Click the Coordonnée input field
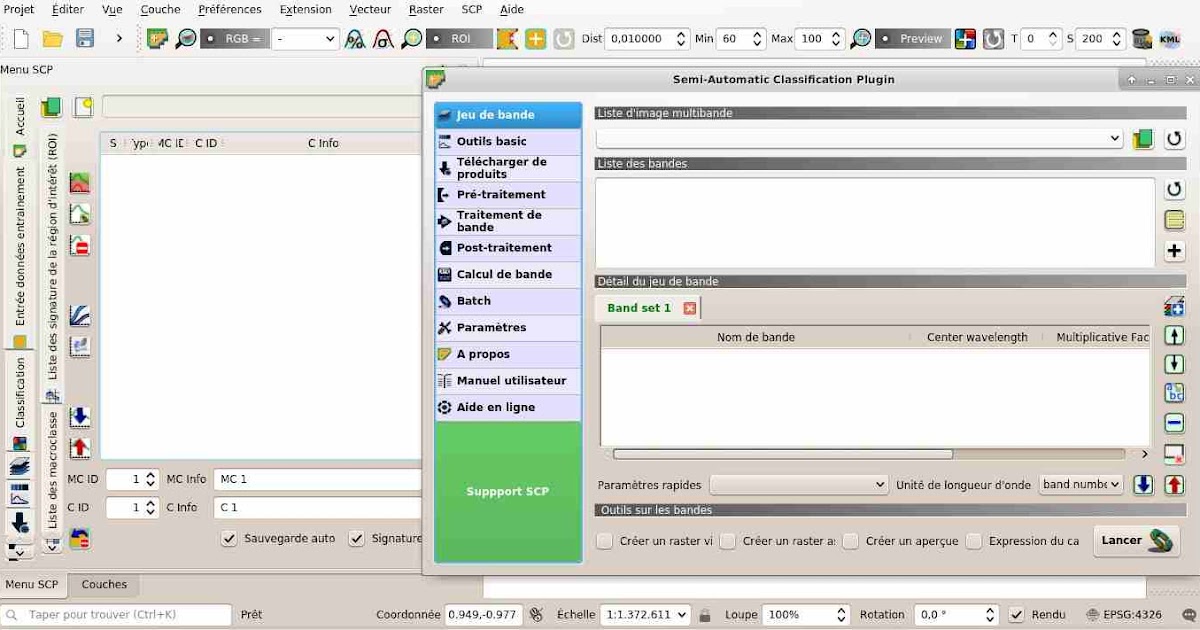This screenshot has width=1200, height=630. click(483, 614)
